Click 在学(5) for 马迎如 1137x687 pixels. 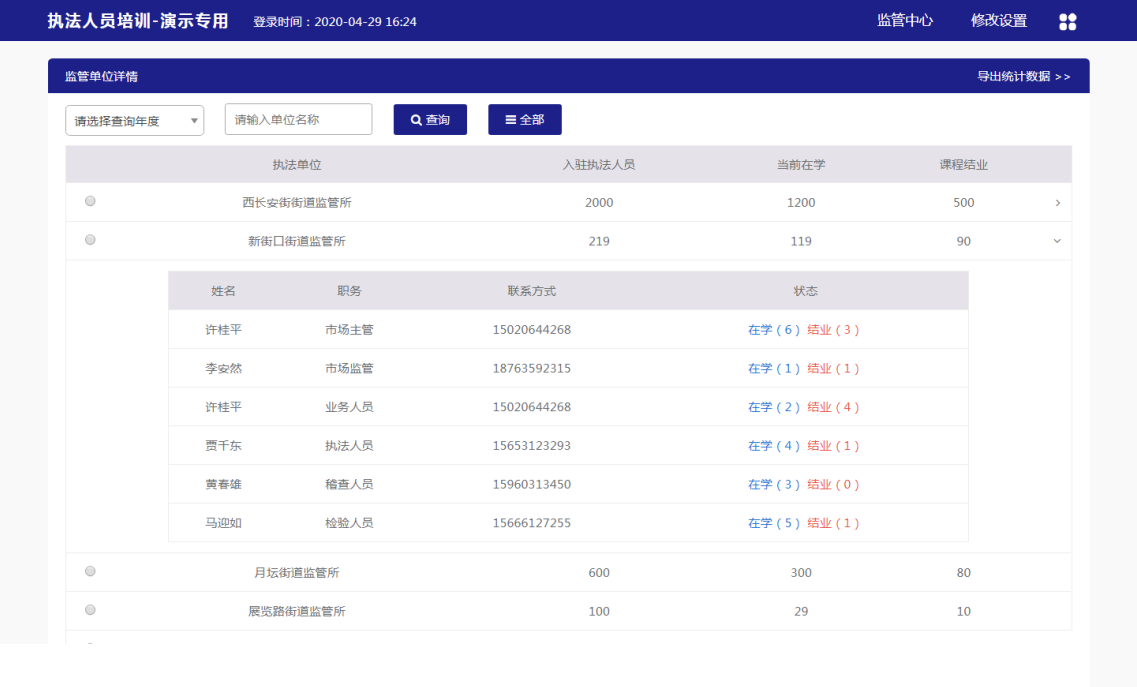pyautogui.click(x=774, y=523)
